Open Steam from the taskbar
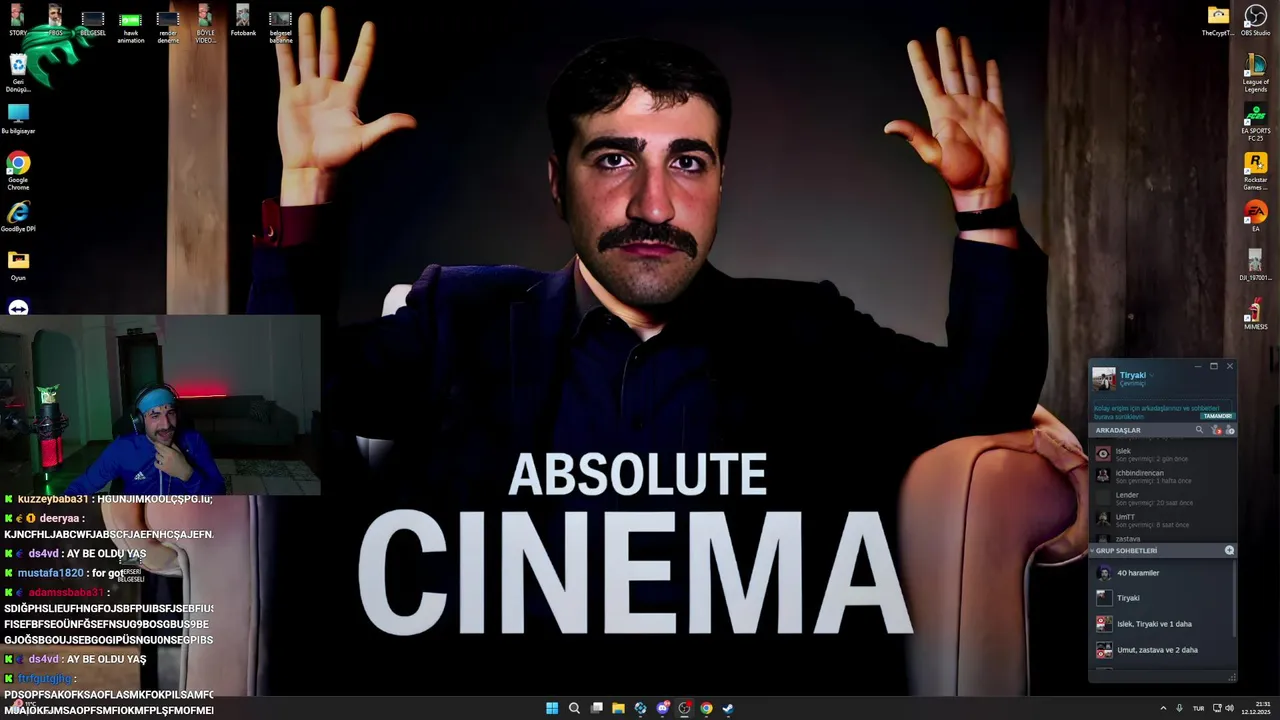This screenshot has width=1280, height=720. pos(728,708)
